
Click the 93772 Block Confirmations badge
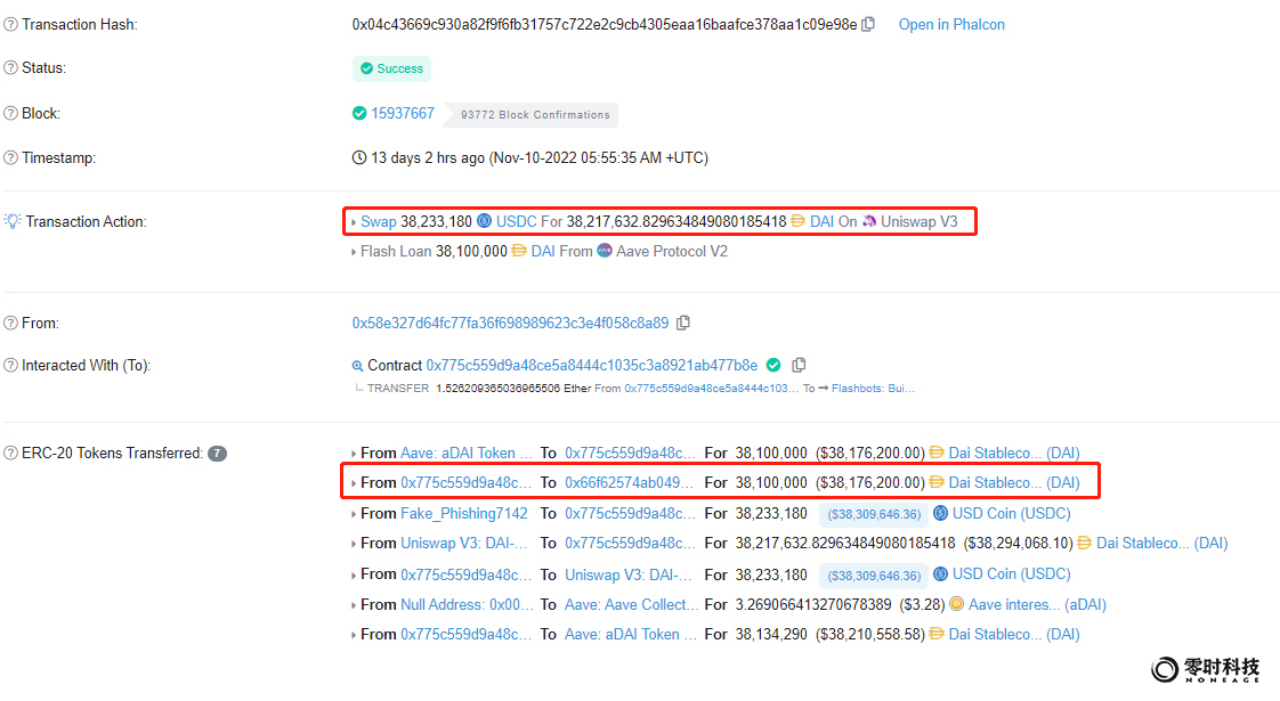pyautogui.click(x=534, y=115)
